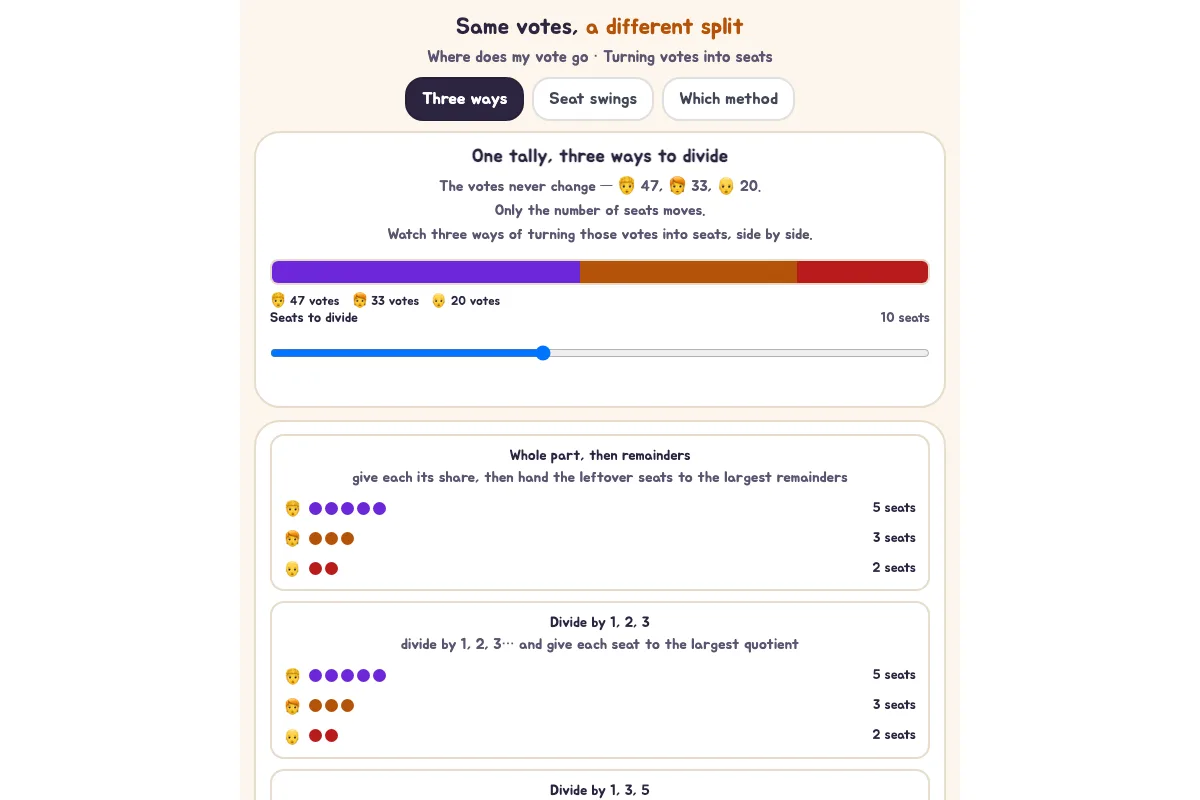Viewport: 1200px width, 800px height.
Task: Click the blond candidate icon in Divide by 1, 2, 3 card
Action: pyautogui.click(x=292, y=675)
